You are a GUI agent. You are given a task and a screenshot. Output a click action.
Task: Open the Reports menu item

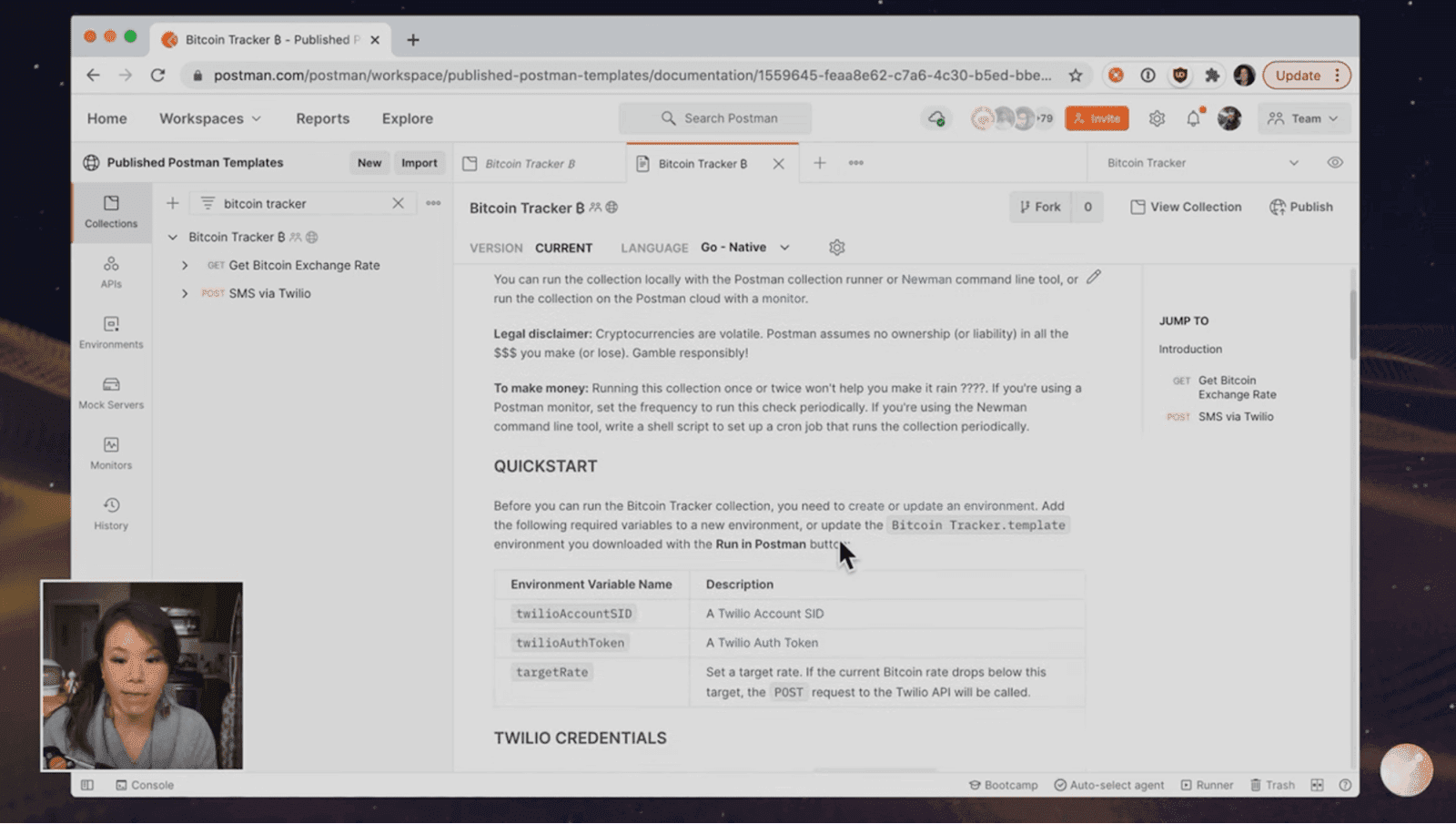pos(322,118)
